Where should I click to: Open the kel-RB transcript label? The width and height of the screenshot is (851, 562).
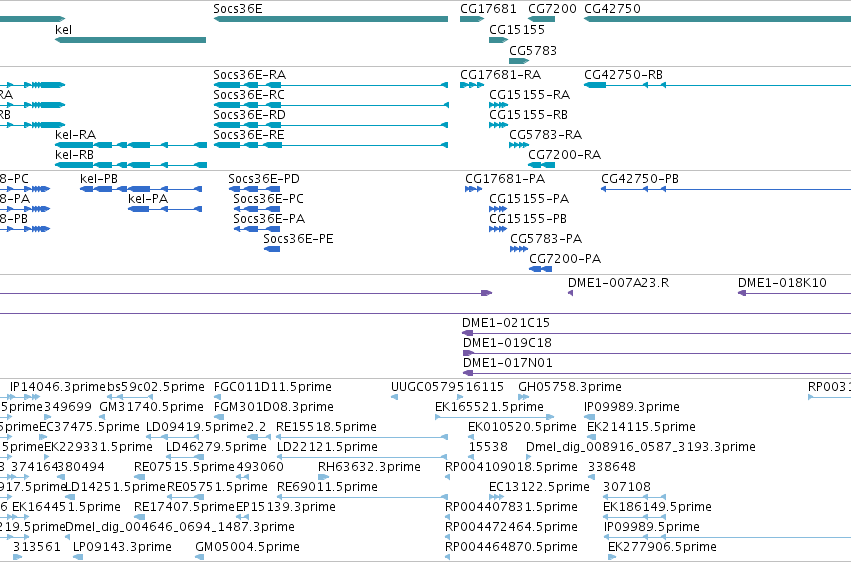74,155
